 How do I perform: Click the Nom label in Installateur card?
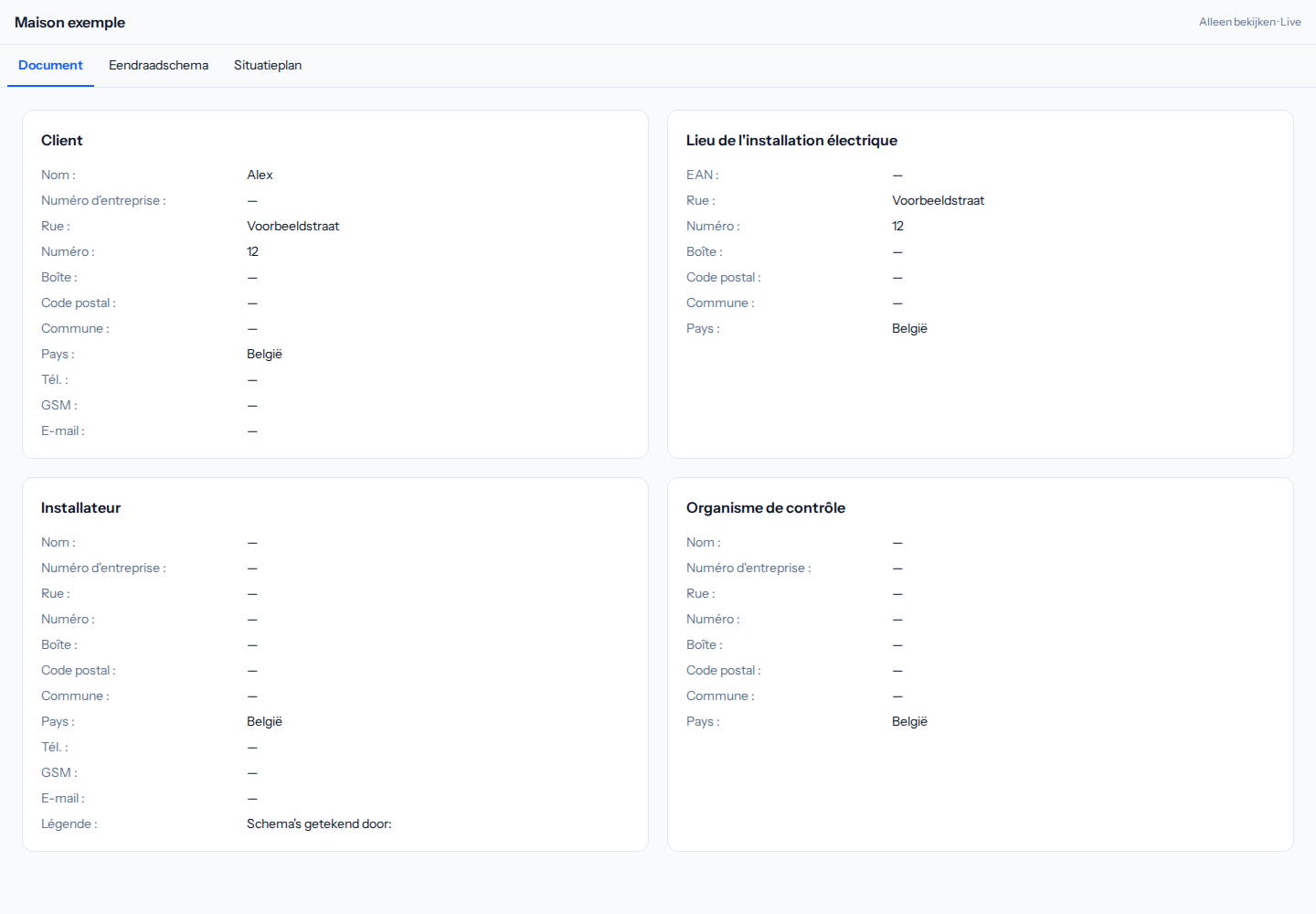click(58, 542)
